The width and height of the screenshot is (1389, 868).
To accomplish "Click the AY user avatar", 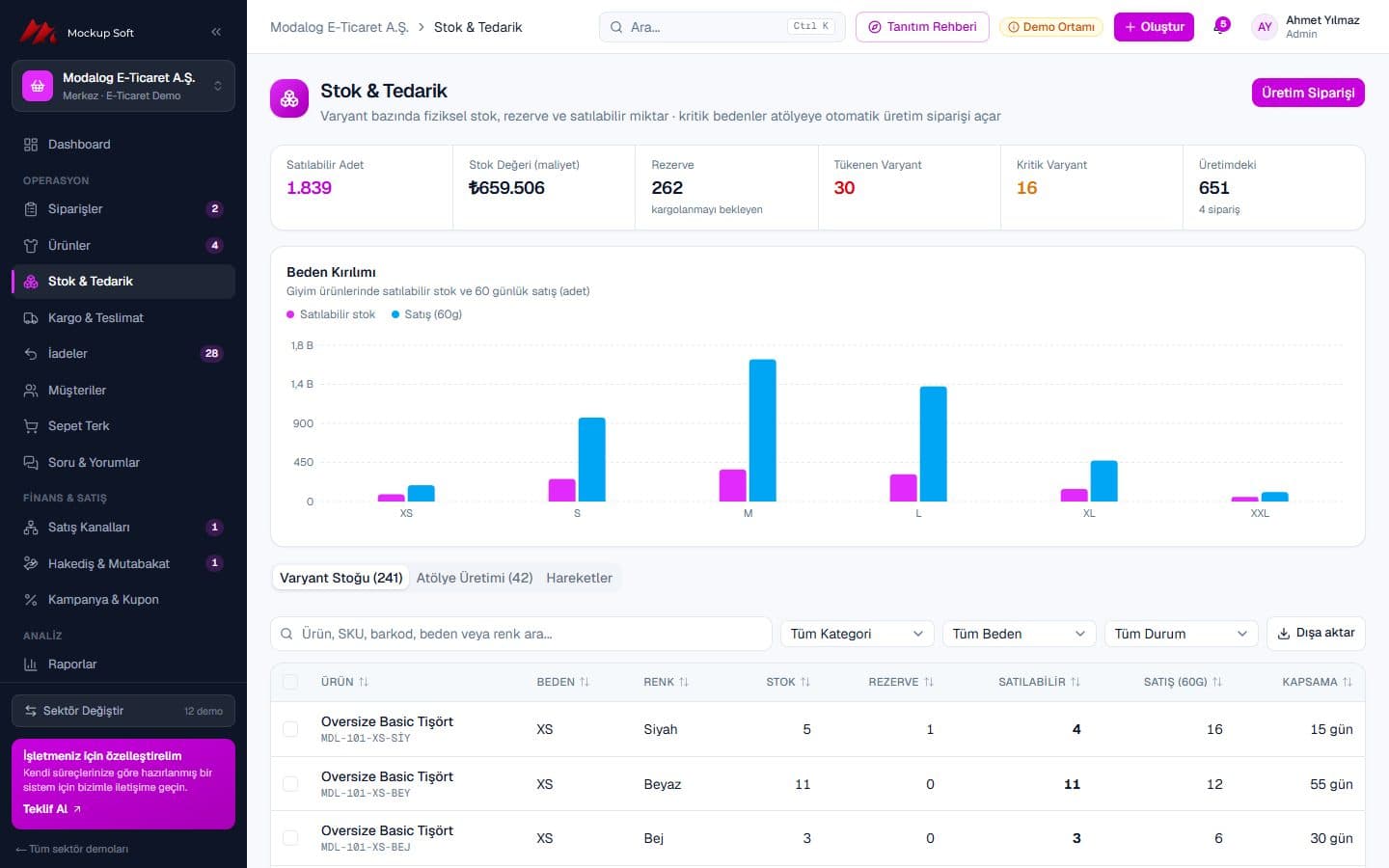I will [x=1265, y=27].
